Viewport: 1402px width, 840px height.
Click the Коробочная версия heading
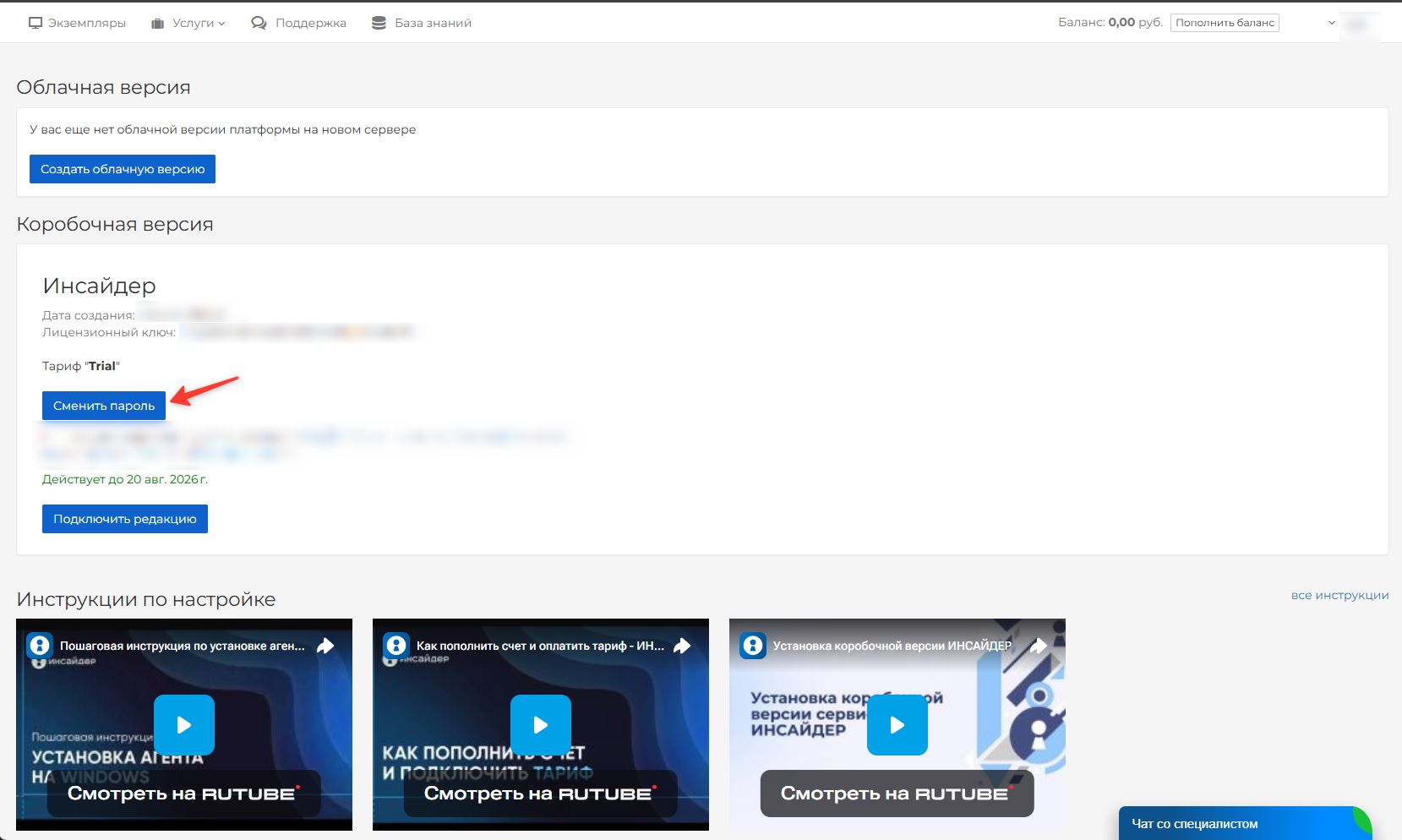pyautogui.click(x=115, y=224)
